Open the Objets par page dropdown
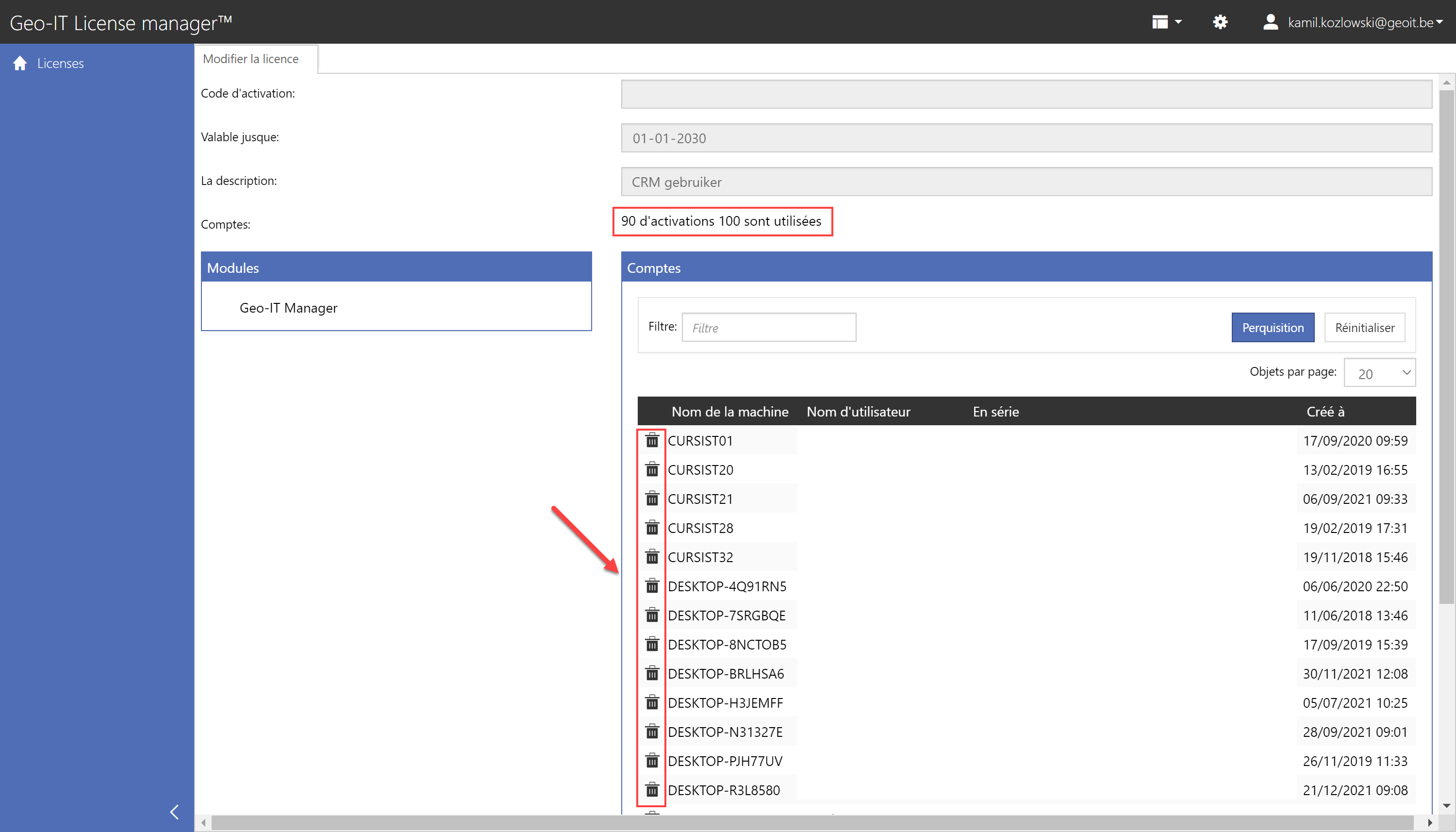This screenshot has height=832, width=1456. point(1379,374)
